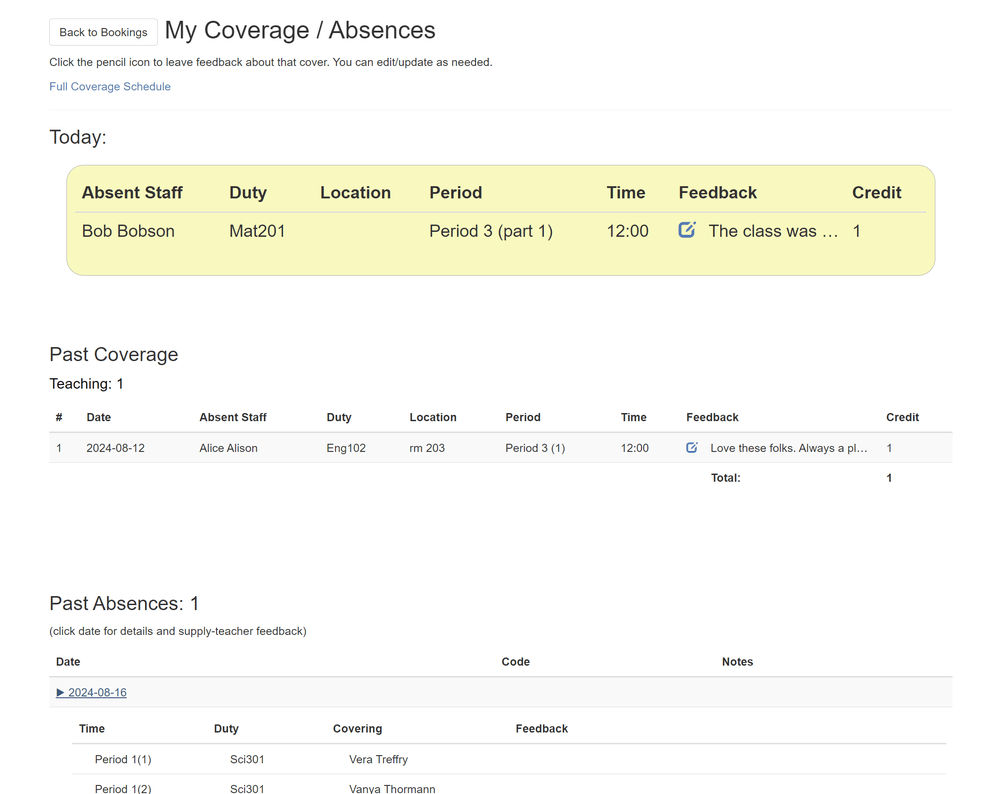Click the rm 203 location cell
Viewport: 1000px width, 794px height.
point(427,448)
